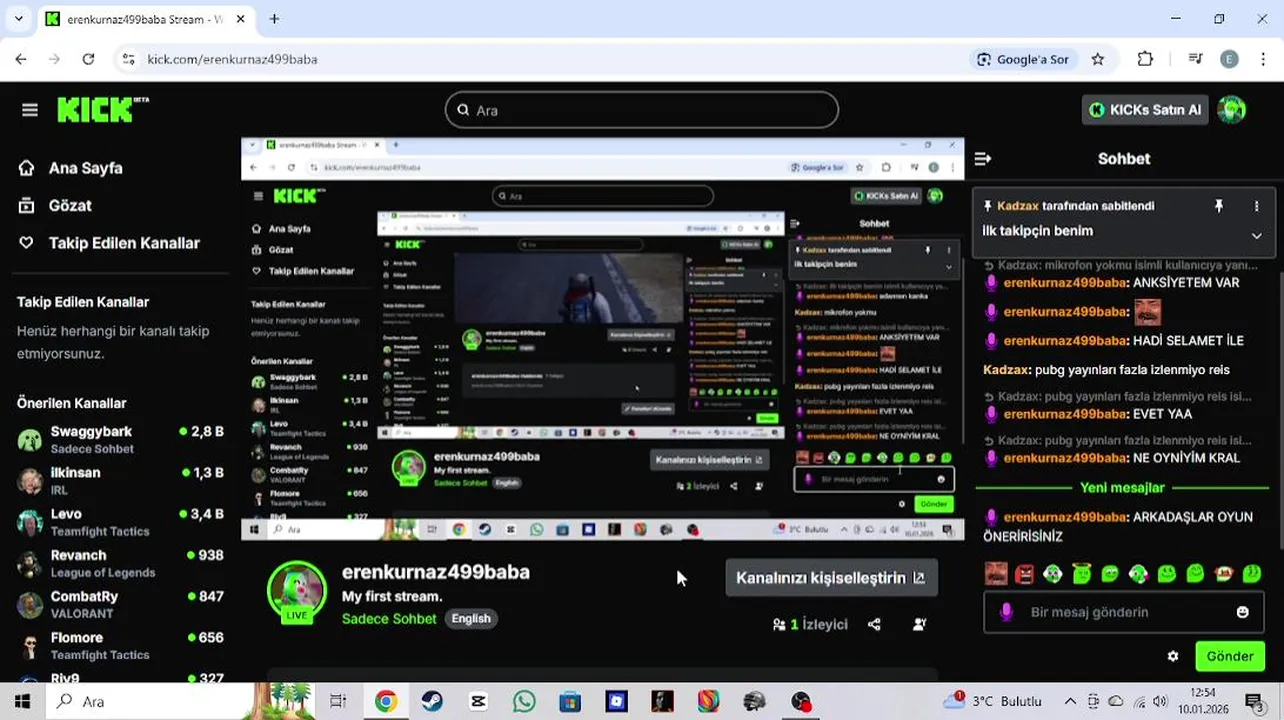
Task: Open the emoji picker smiley in chat input
Action: 1243,612
